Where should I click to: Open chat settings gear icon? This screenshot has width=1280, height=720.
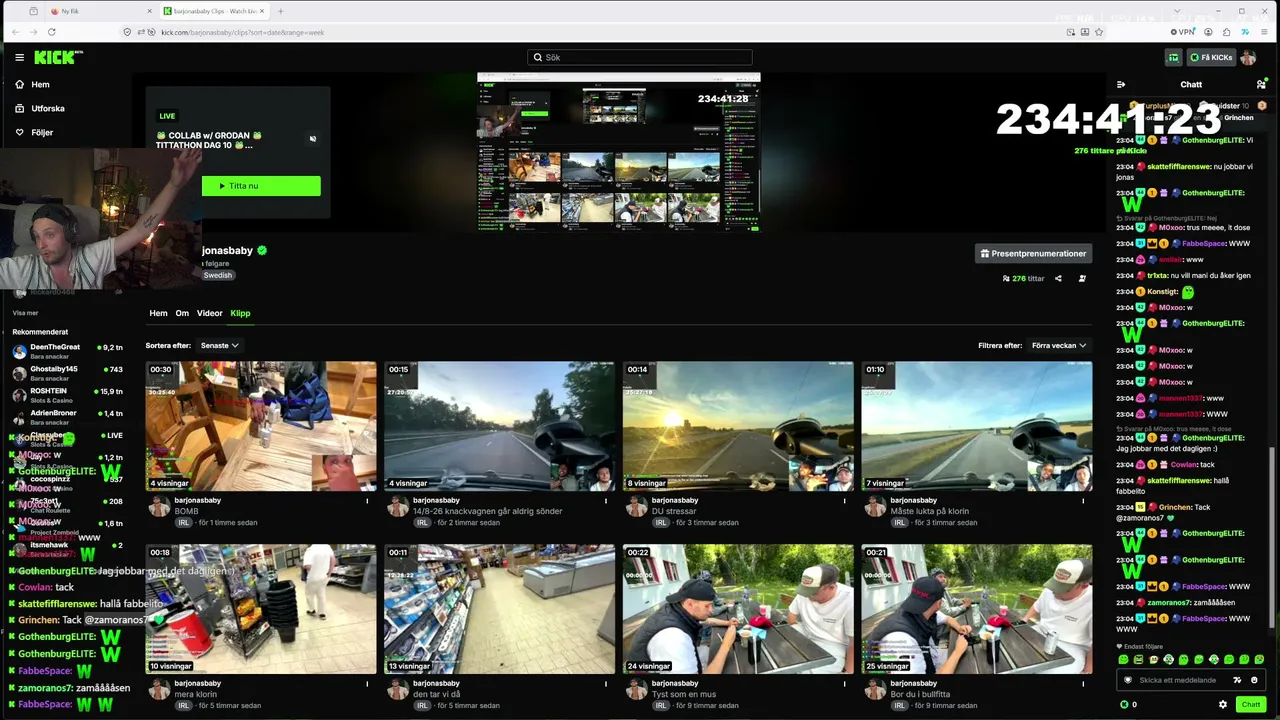tap(1223, 704)
